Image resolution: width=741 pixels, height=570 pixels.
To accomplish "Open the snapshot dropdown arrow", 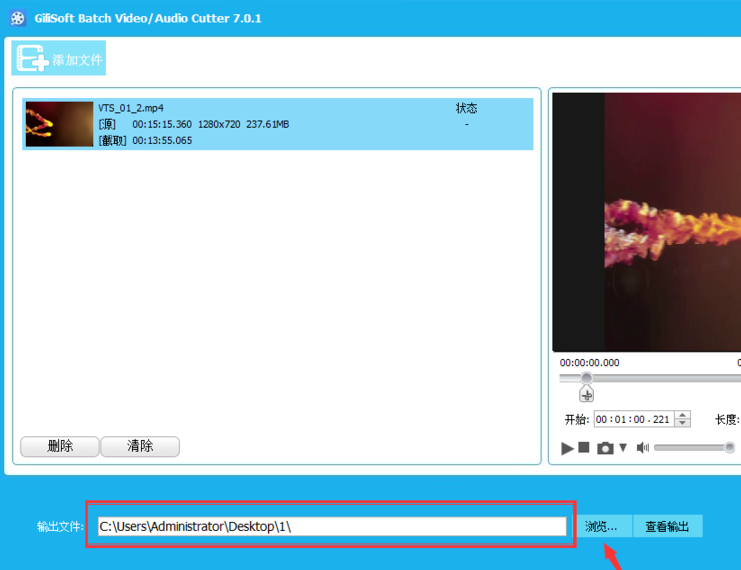I will (623, 447).
